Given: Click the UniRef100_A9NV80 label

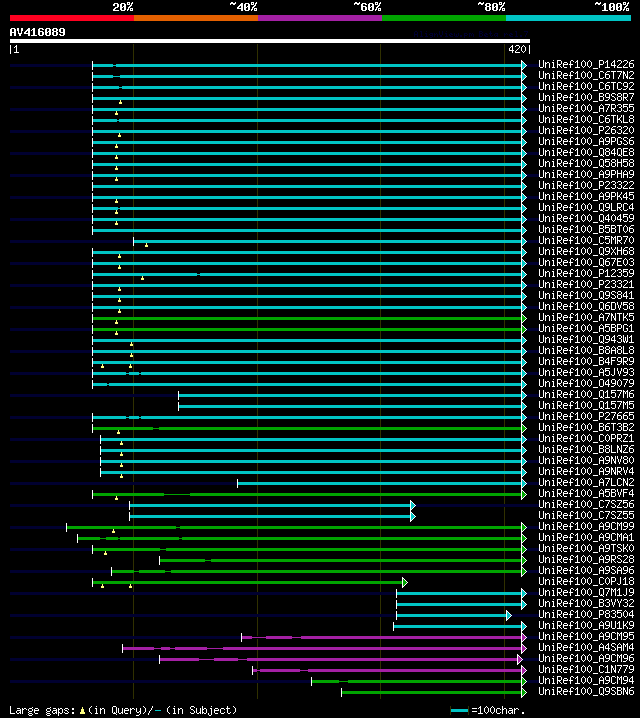Looking at the screenshot, I should 586,460.
